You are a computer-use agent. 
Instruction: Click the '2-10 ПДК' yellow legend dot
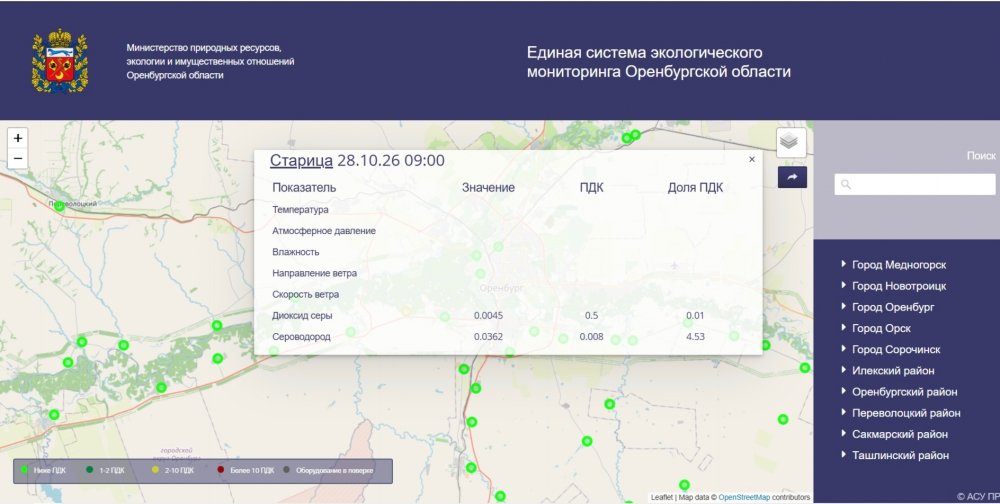155,470
